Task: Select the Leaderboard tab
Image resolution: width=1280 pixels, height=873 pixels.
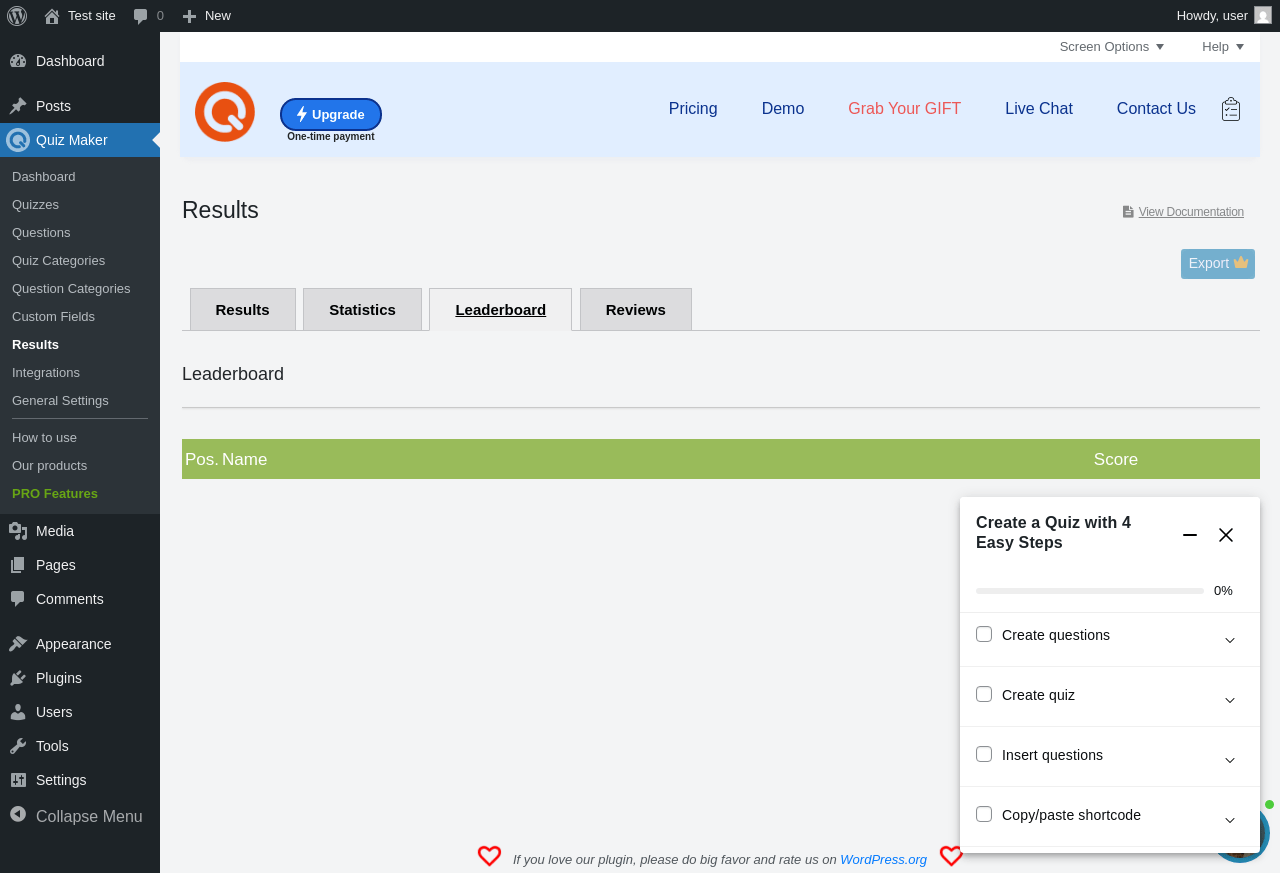Action: 500,309
